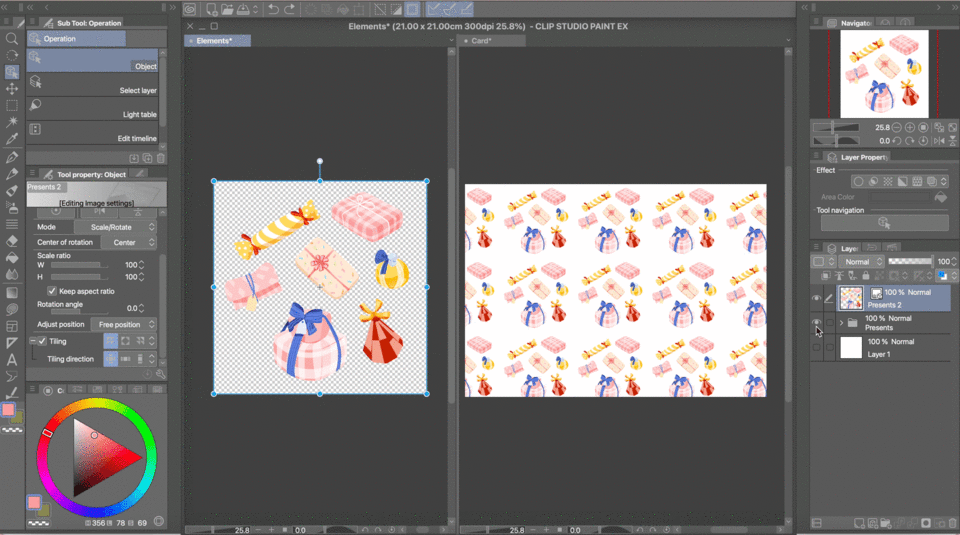Screen dimensions: 960x535
Task: Click the Scale ratio W slider
Action: pos(79,265)
